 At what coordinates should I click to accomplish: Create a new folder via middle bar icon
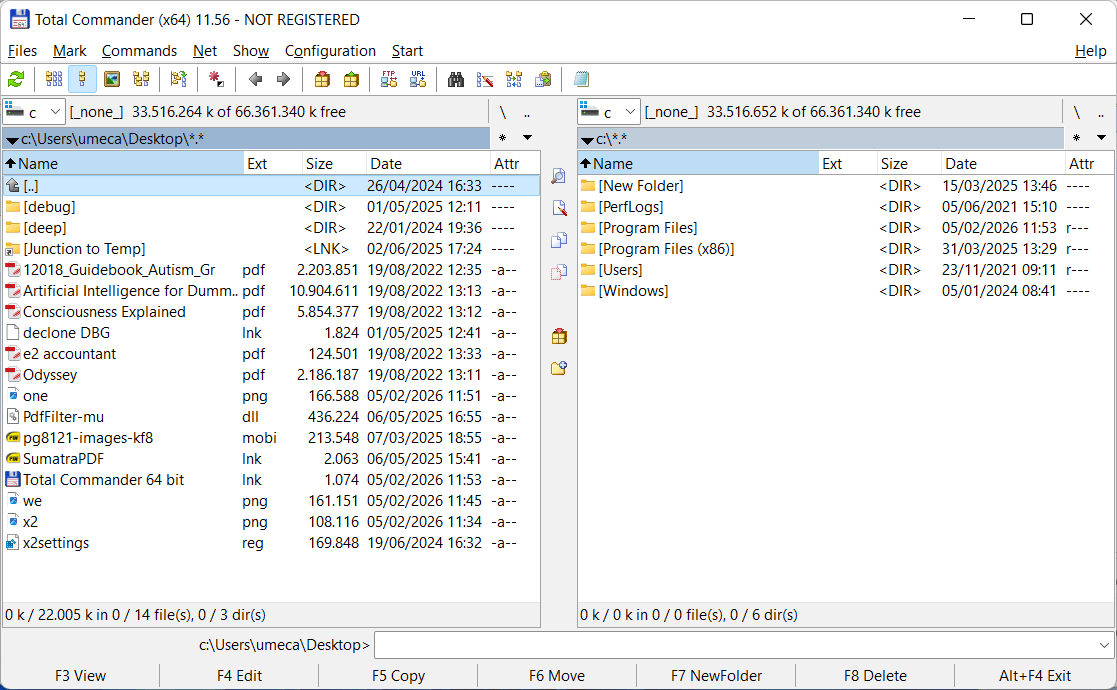pyautogui.click(x=559, y=368)
